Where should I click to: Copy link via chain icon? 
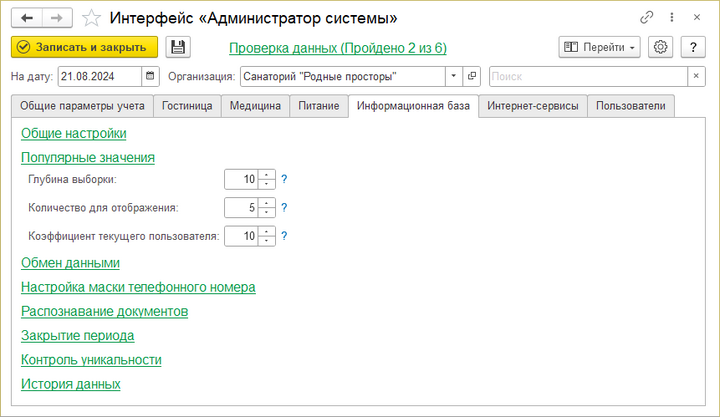(647, 17)
